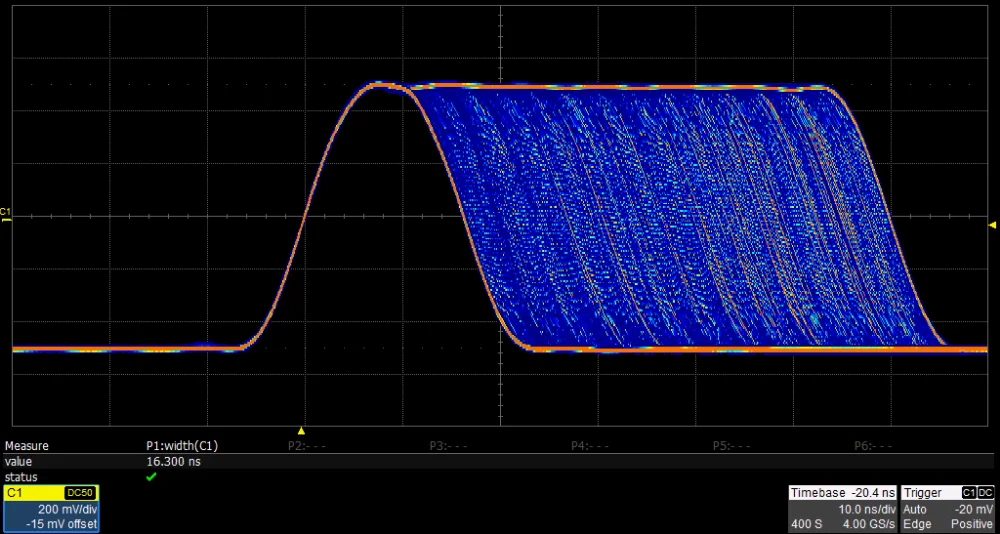
Task: Click the Measure table header label
Action: tap(27, 446)
